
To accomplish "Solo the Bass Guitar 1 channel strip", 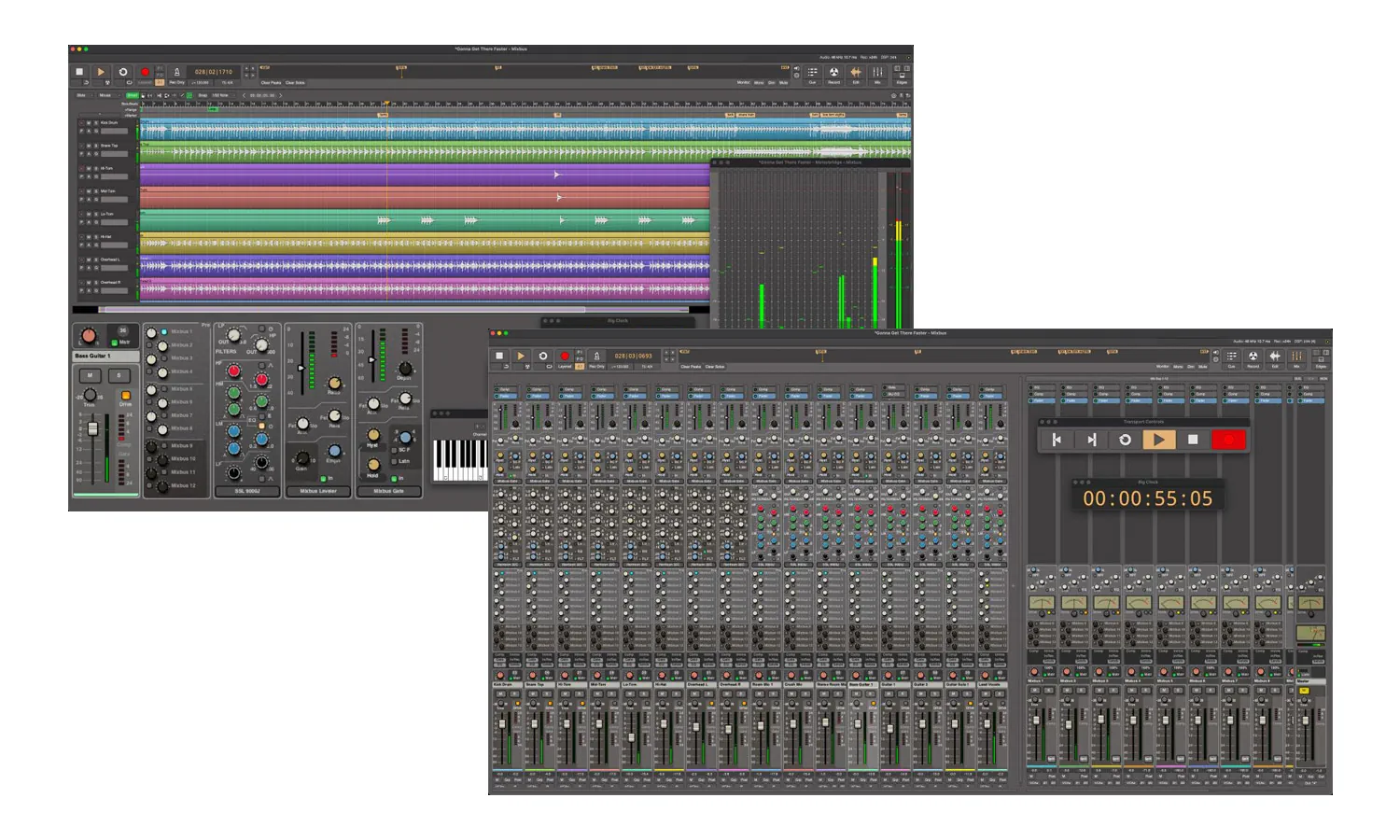I will (x=119, y=375).
